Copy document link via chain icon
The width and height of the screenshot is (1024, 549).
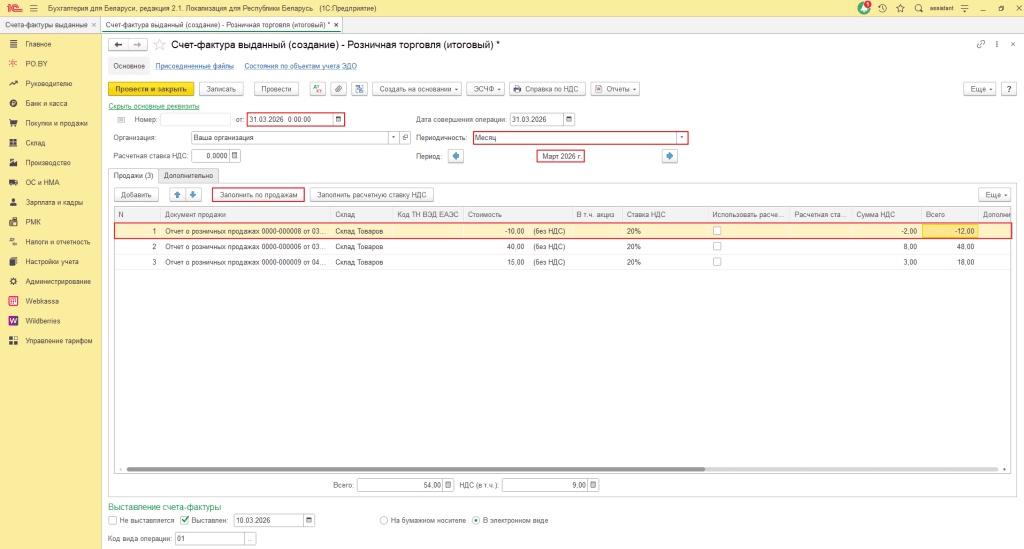[x=980, y=45]
